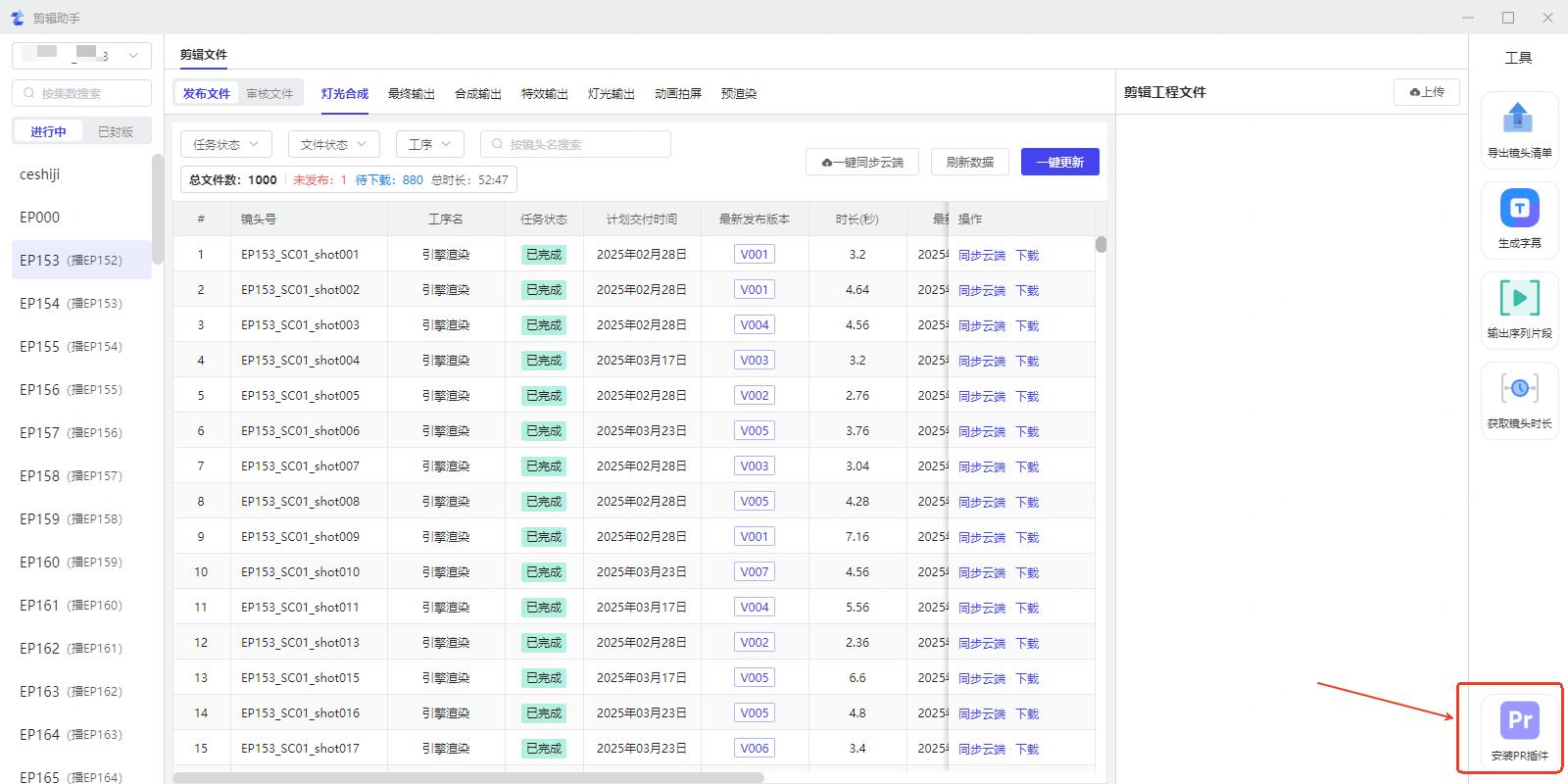Open the 文件状态 dropdown
The image size is (1568, 784).
click(333, 144)
